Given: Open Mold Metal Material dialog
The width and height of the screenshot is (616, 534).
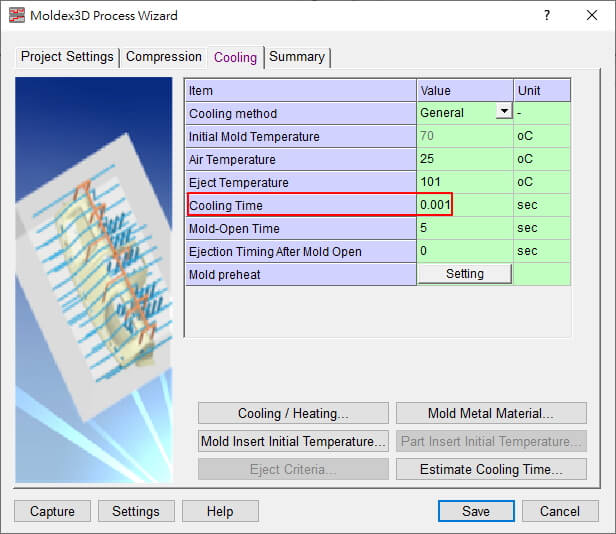Looking at the screenshot, I should [x=491, y=413].
